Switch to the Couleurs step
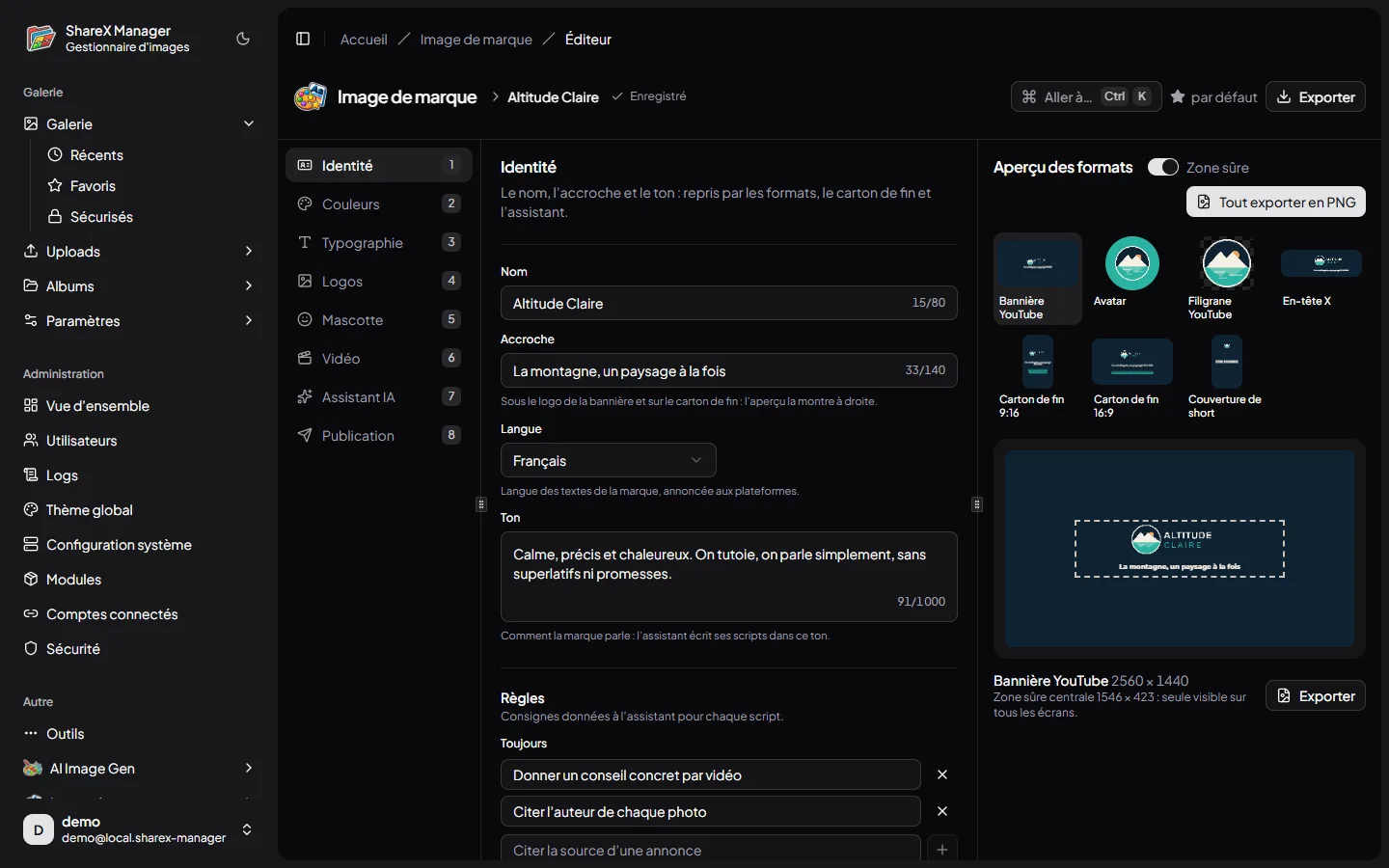 [379, 203]
